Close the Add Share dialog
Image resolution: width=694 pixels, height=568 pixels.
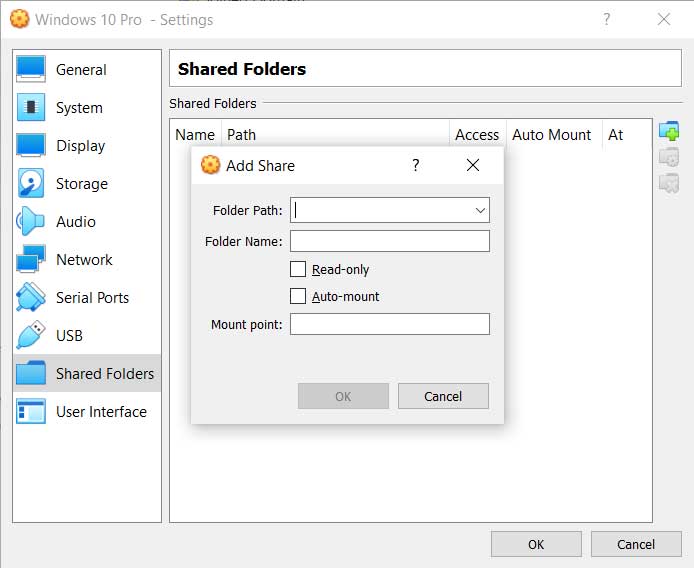473,165
